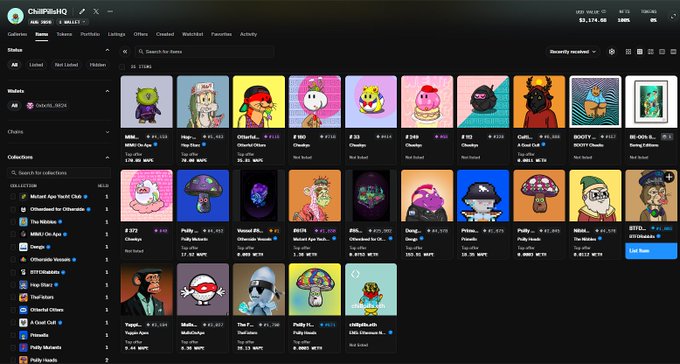This screenshot has height=364, width=680.
Task: Click the edit profile pencil icon
Action: tap(82, 11)
